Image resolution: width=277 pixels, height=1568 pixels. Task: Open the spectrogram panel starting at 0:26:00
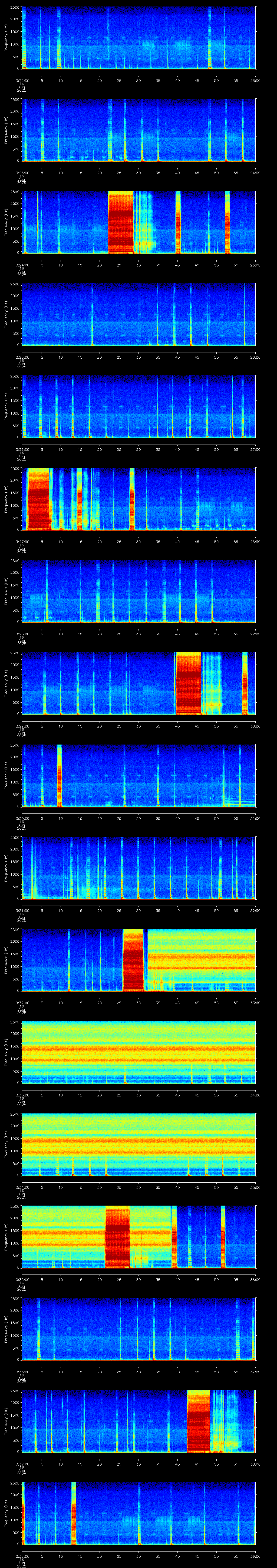(138, 407)
